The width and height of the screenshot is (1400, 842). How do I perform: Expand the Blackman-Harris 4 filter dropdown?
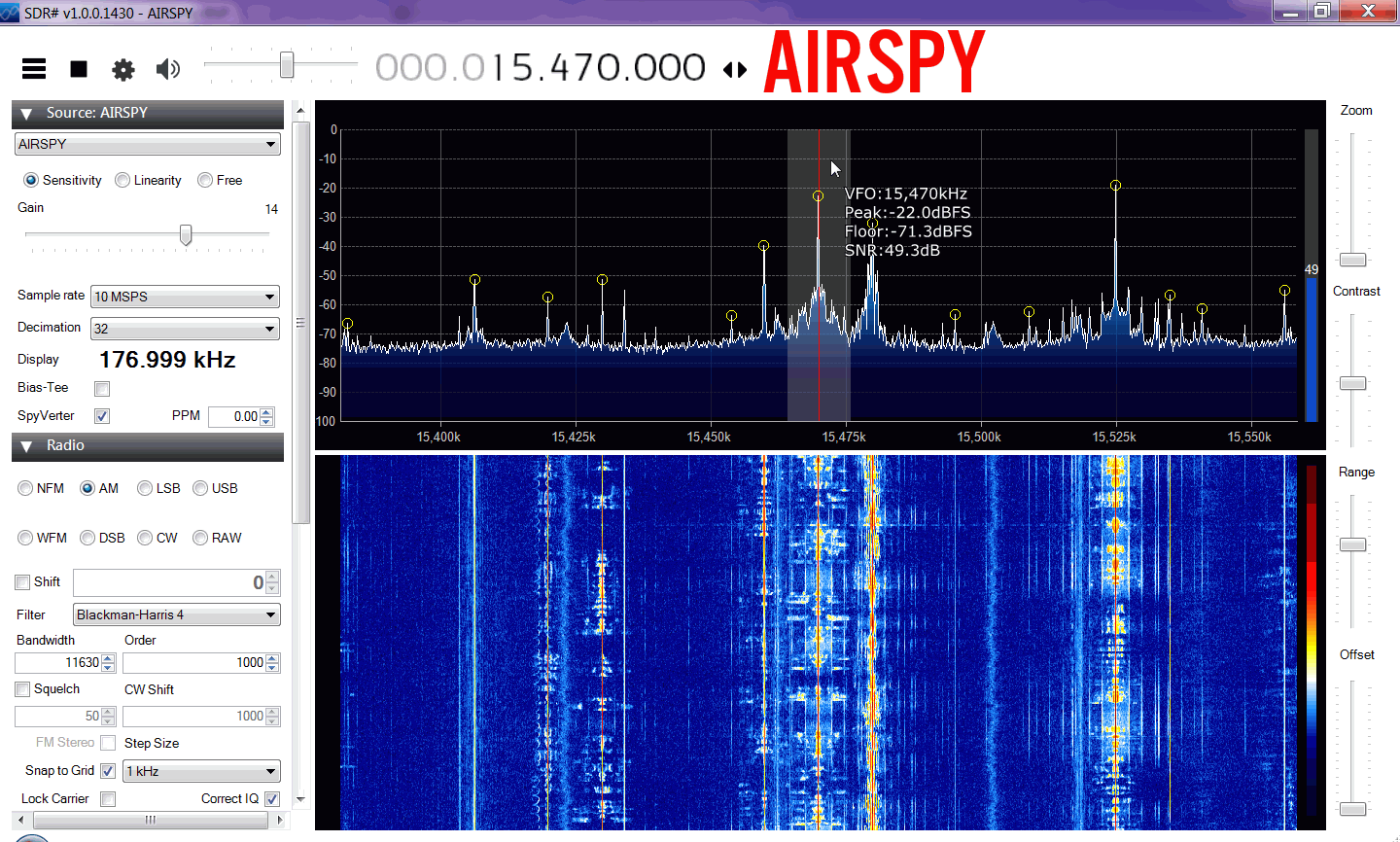pos(270,615)
